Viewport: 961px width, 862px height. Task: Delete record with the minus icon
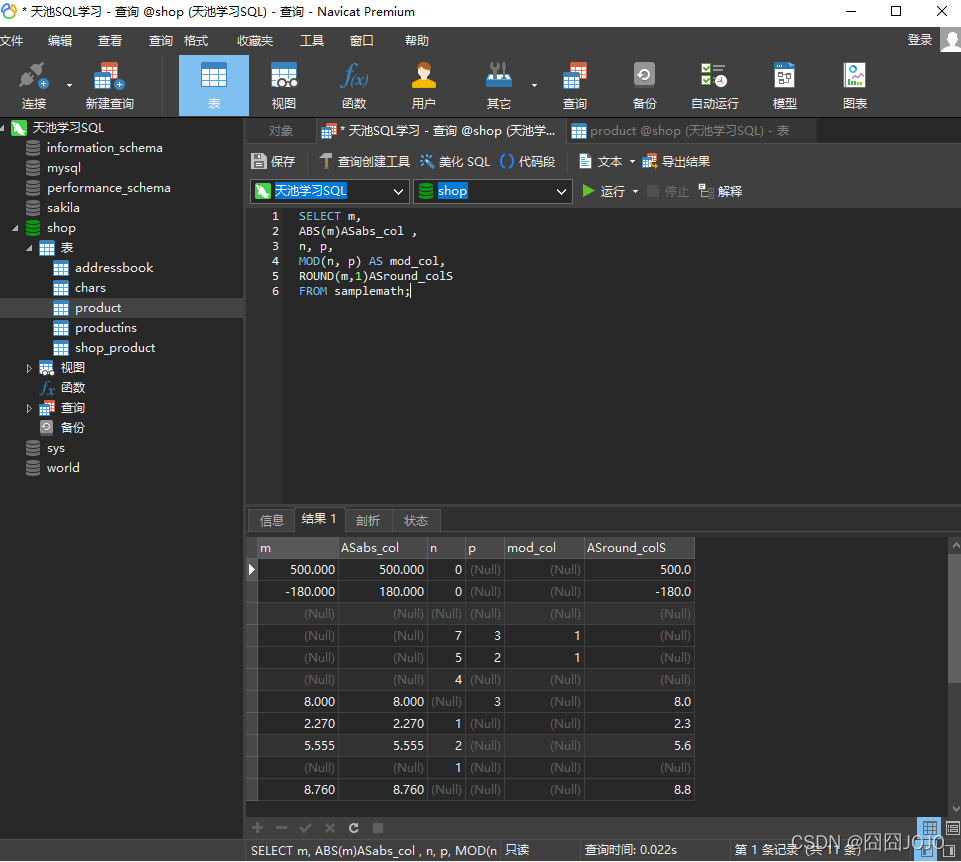(281, 828)
